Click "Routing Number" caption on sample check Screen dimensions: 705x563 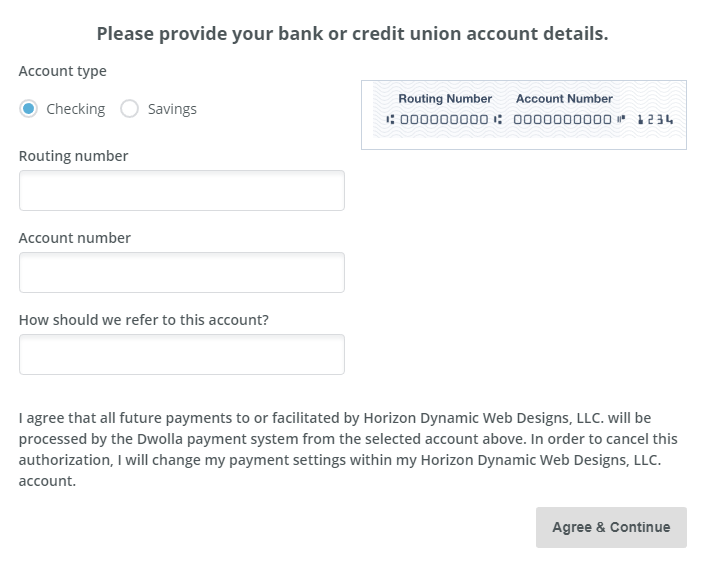445,99
